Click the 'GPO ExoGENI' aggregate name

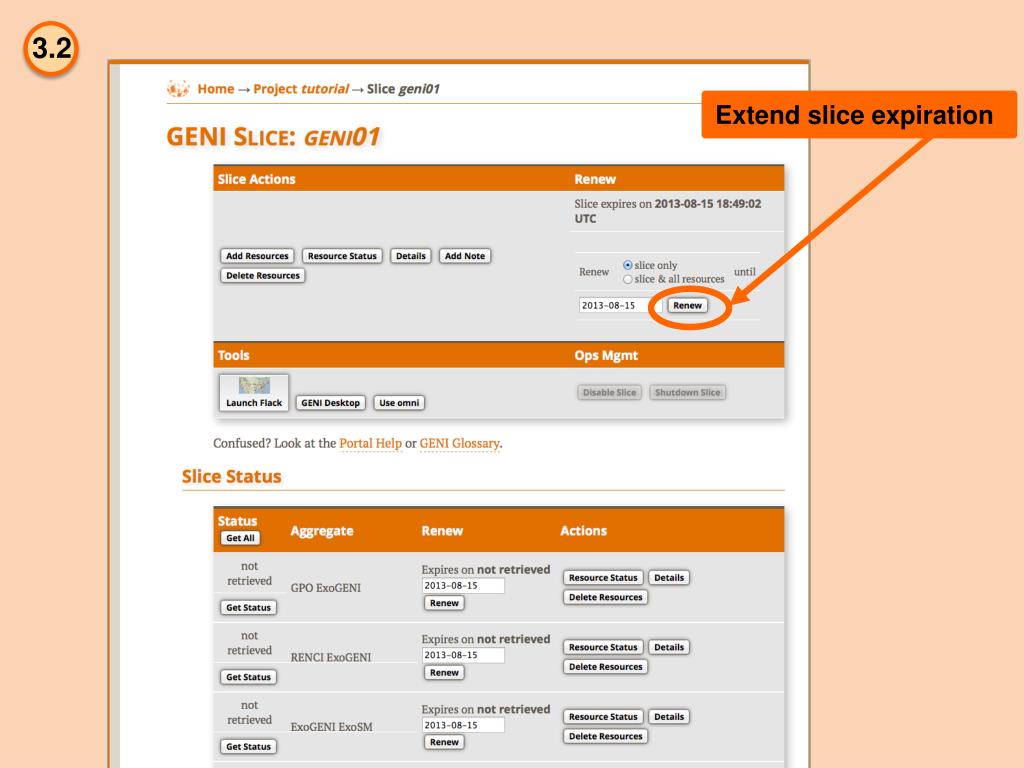[x=325, y=588]
